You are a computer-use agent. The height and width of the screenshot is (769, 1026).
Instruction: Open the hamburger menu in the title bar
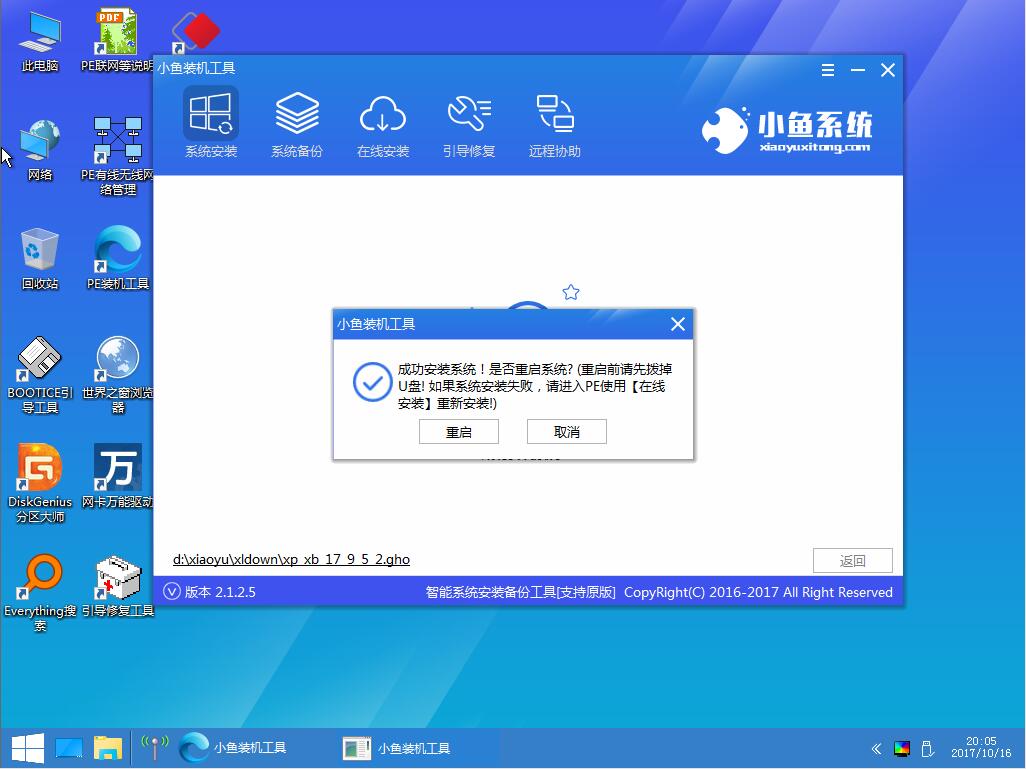click(x=827, y=70)
